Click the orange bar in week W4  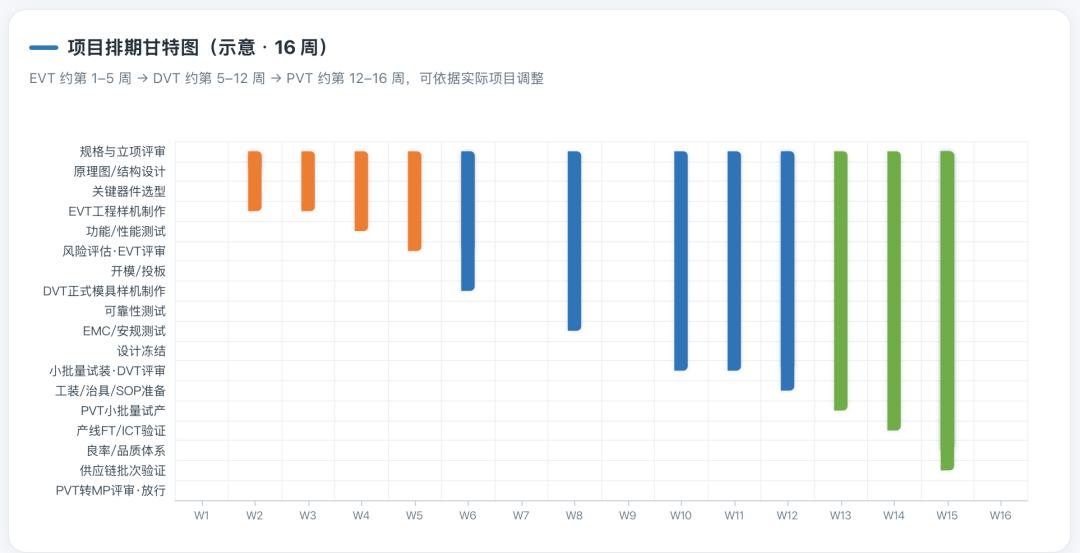click(362, 191)
